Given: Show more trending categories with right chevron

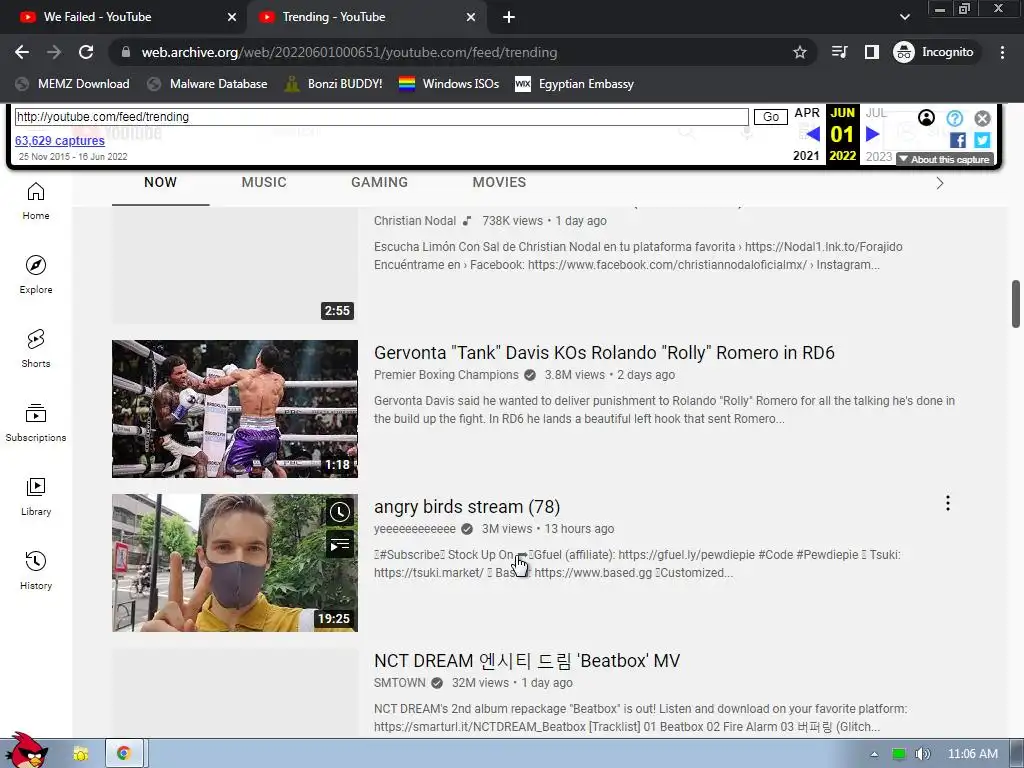Looking at the screenshot, I should point(940,183).
